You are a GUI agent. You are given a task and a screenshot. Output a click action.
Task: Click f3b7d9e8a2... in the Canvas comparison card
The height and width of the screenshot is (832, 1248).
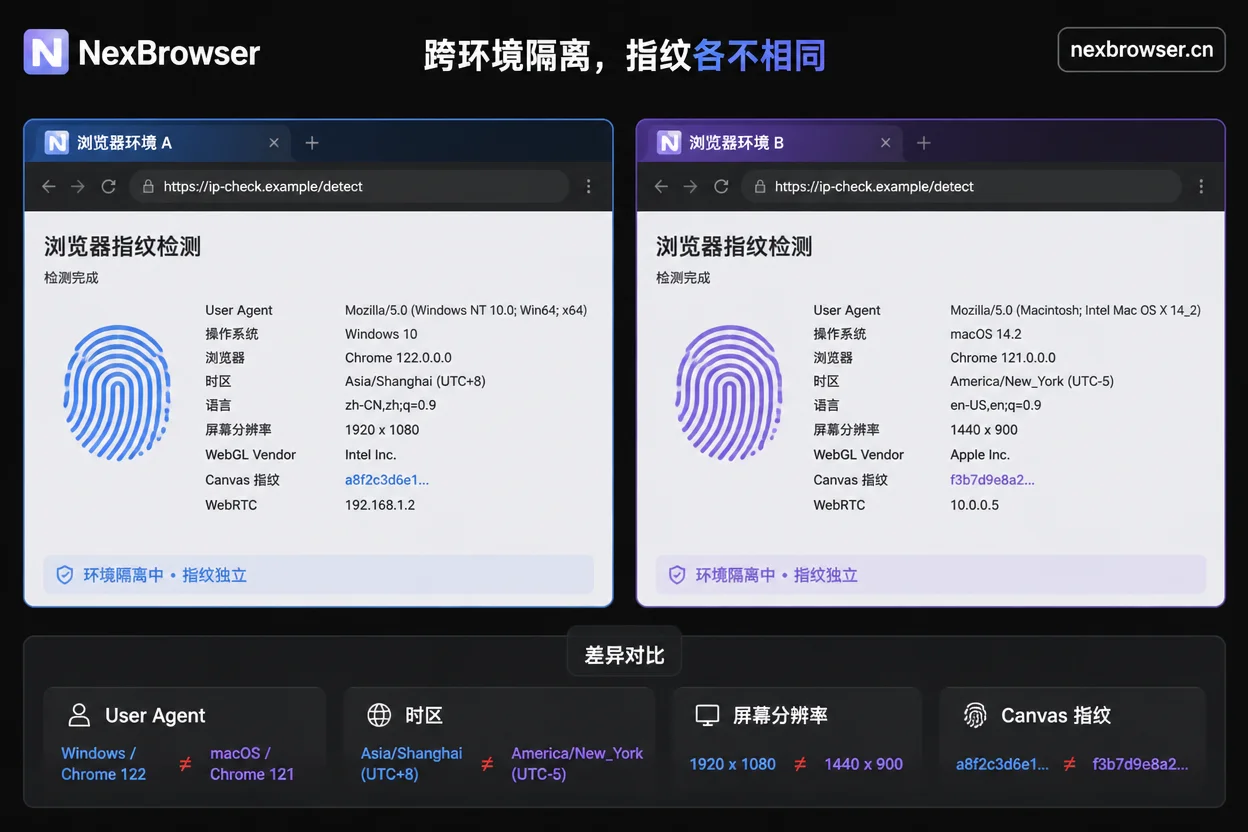(x=1140, y=765)
